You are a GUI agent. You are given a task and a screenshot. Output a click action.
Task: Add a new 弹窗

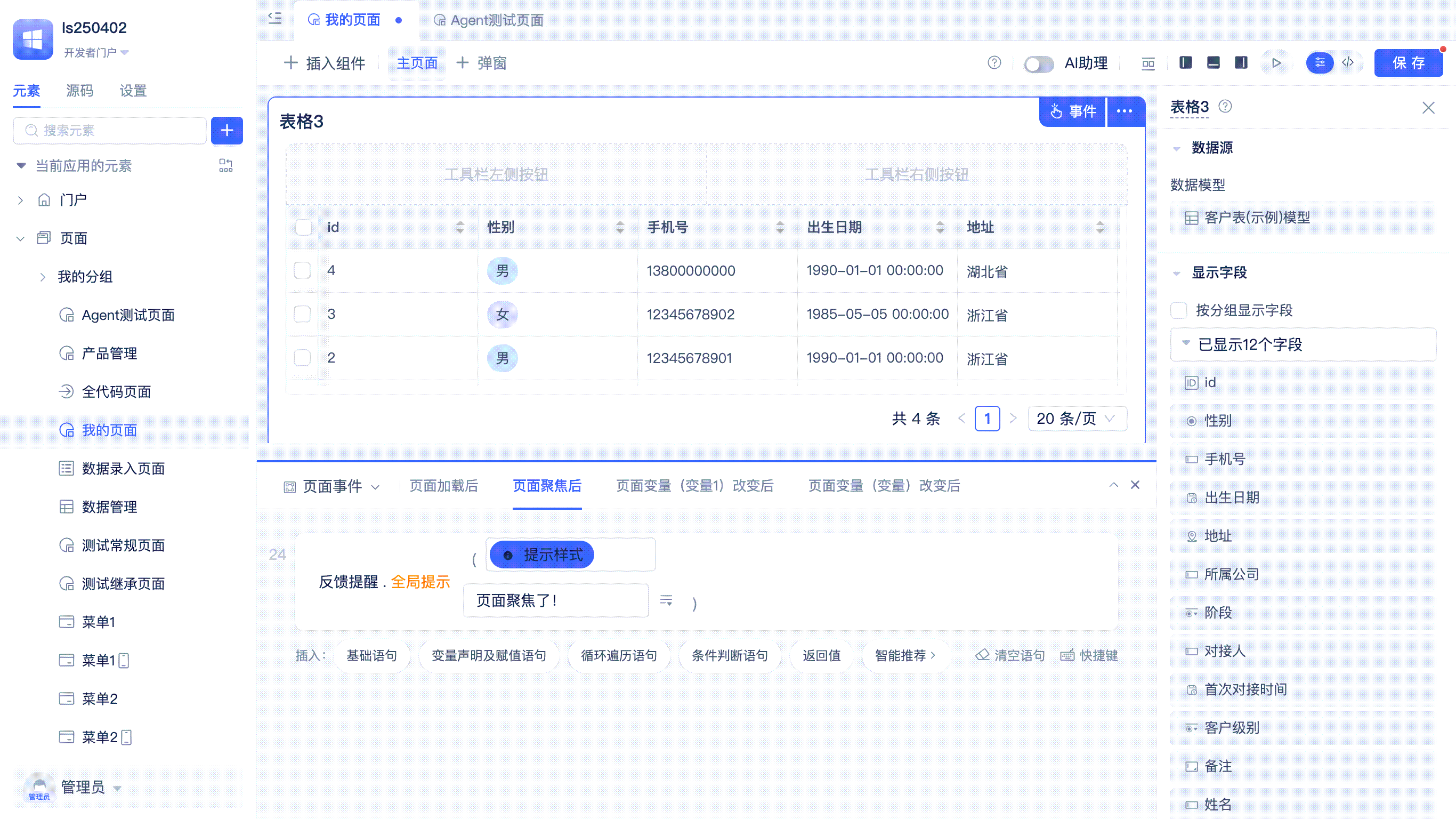[x=481, y=63]
